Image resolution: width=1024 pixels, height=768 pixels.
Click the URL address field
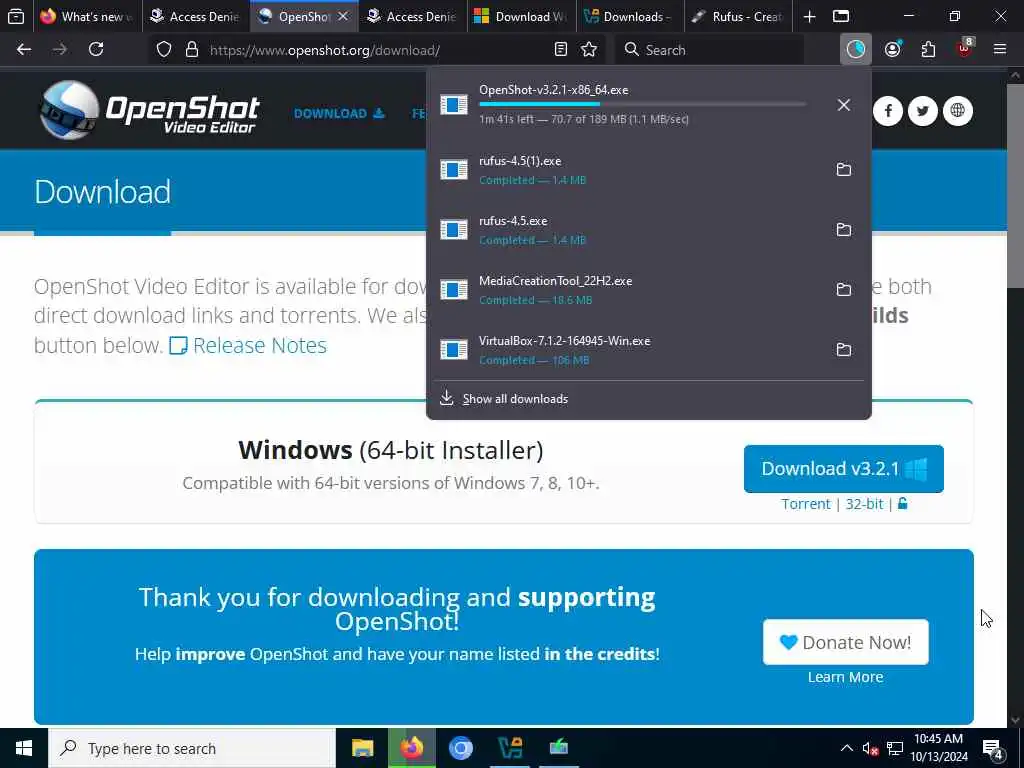click(379, 50)
